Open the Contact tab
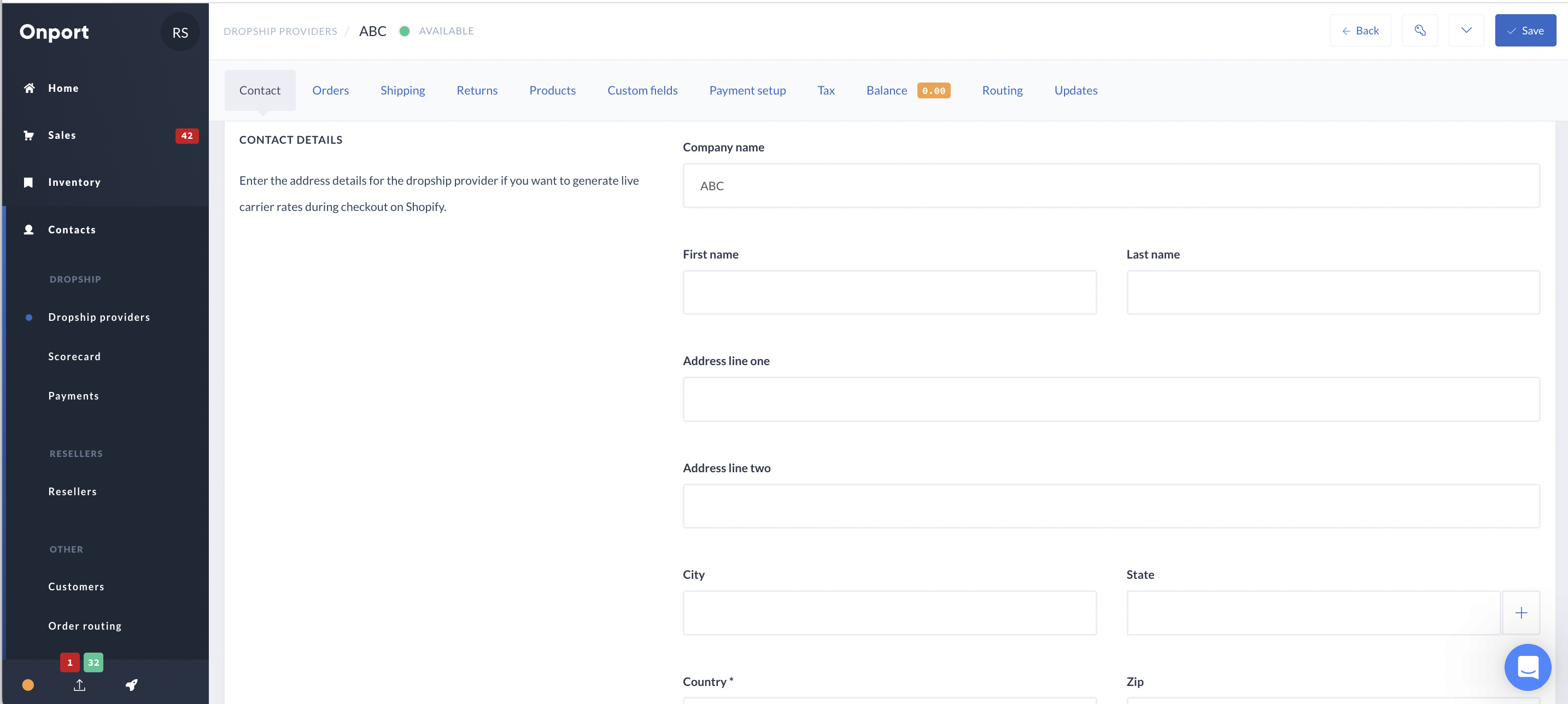 (x=260, y=90)
